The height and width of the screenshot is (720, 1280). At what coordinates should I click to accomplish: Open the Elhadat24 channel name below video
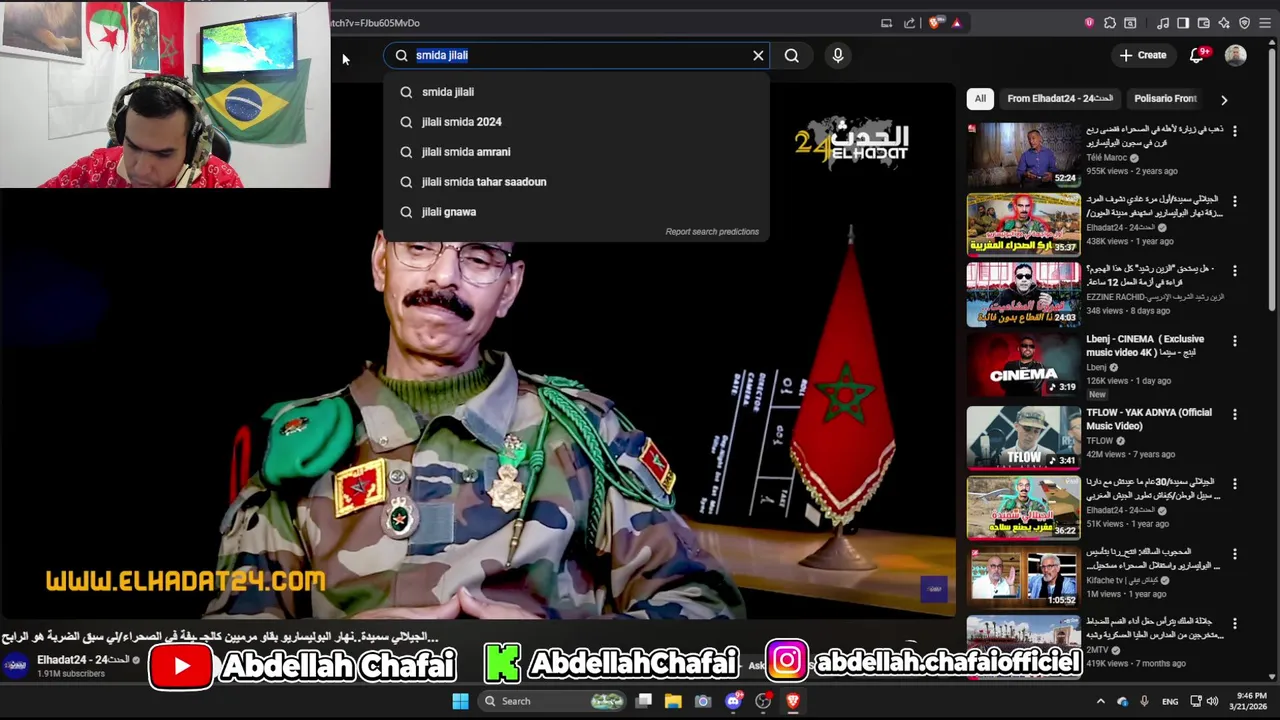click(x=83, y=660)
